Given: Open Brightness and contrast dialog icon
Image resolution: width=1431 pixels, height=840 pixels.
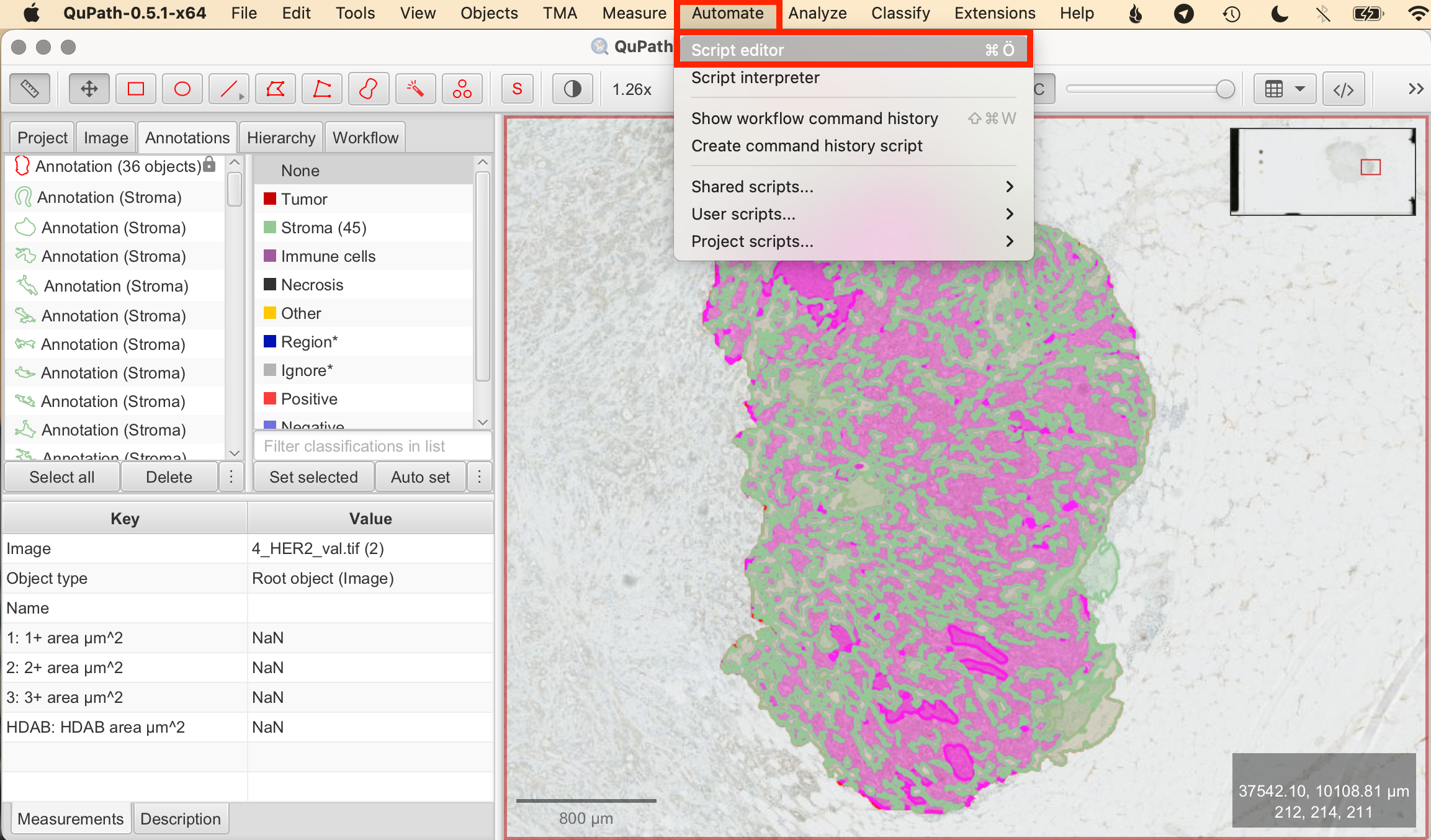Looking at the screenshot, I should pyautogui.click(x=572, y=89).
